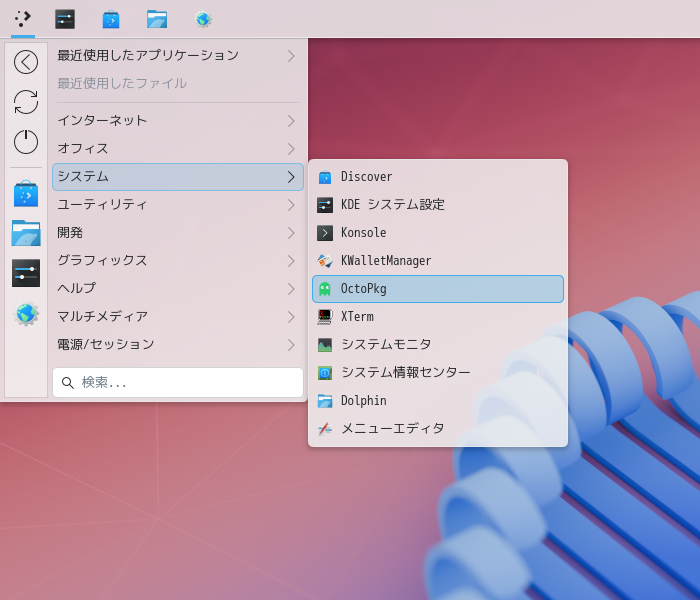Launch OctoPkg package manager
This screenshot has width=700, height=600.
click(438, 289)
